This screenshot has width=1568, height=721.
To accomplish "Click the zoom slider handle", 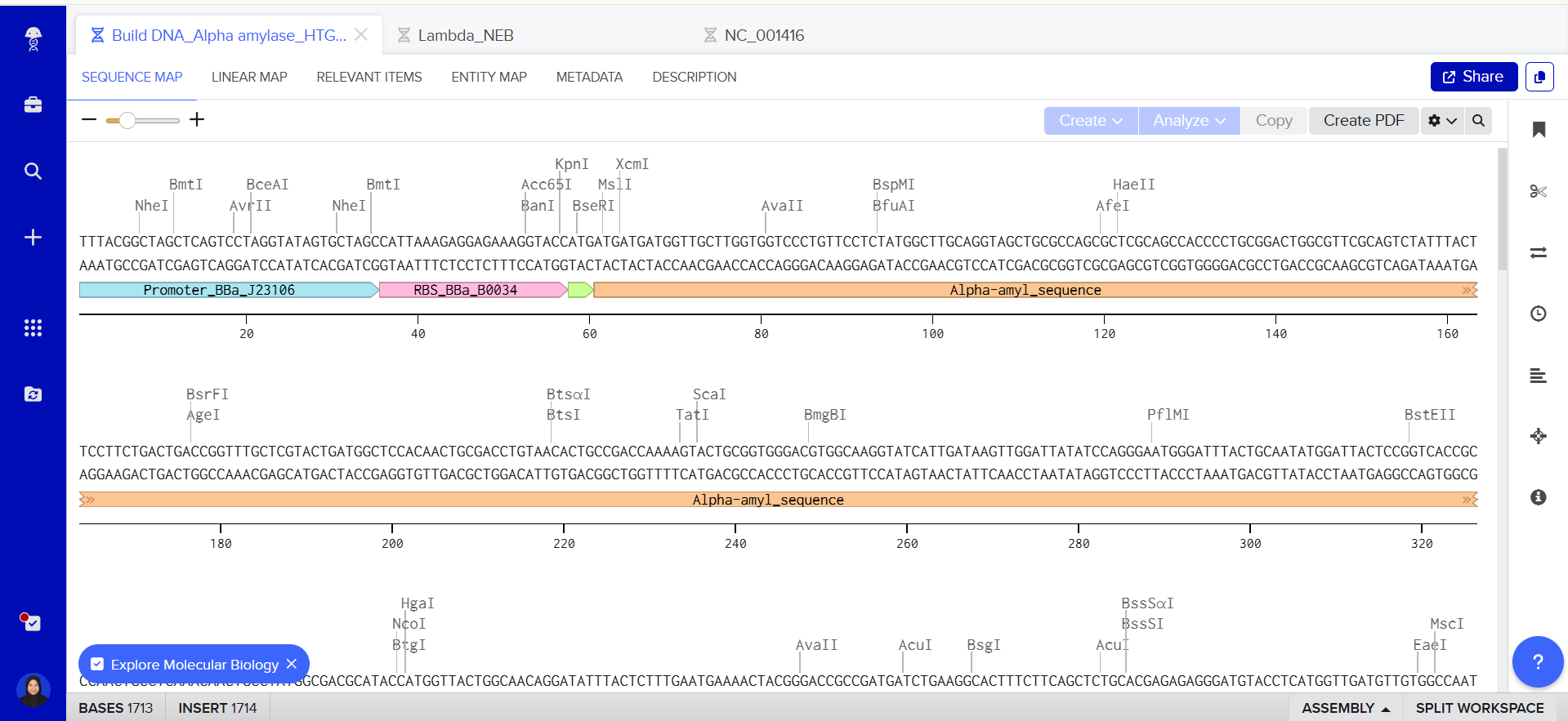I will point(127,121).
